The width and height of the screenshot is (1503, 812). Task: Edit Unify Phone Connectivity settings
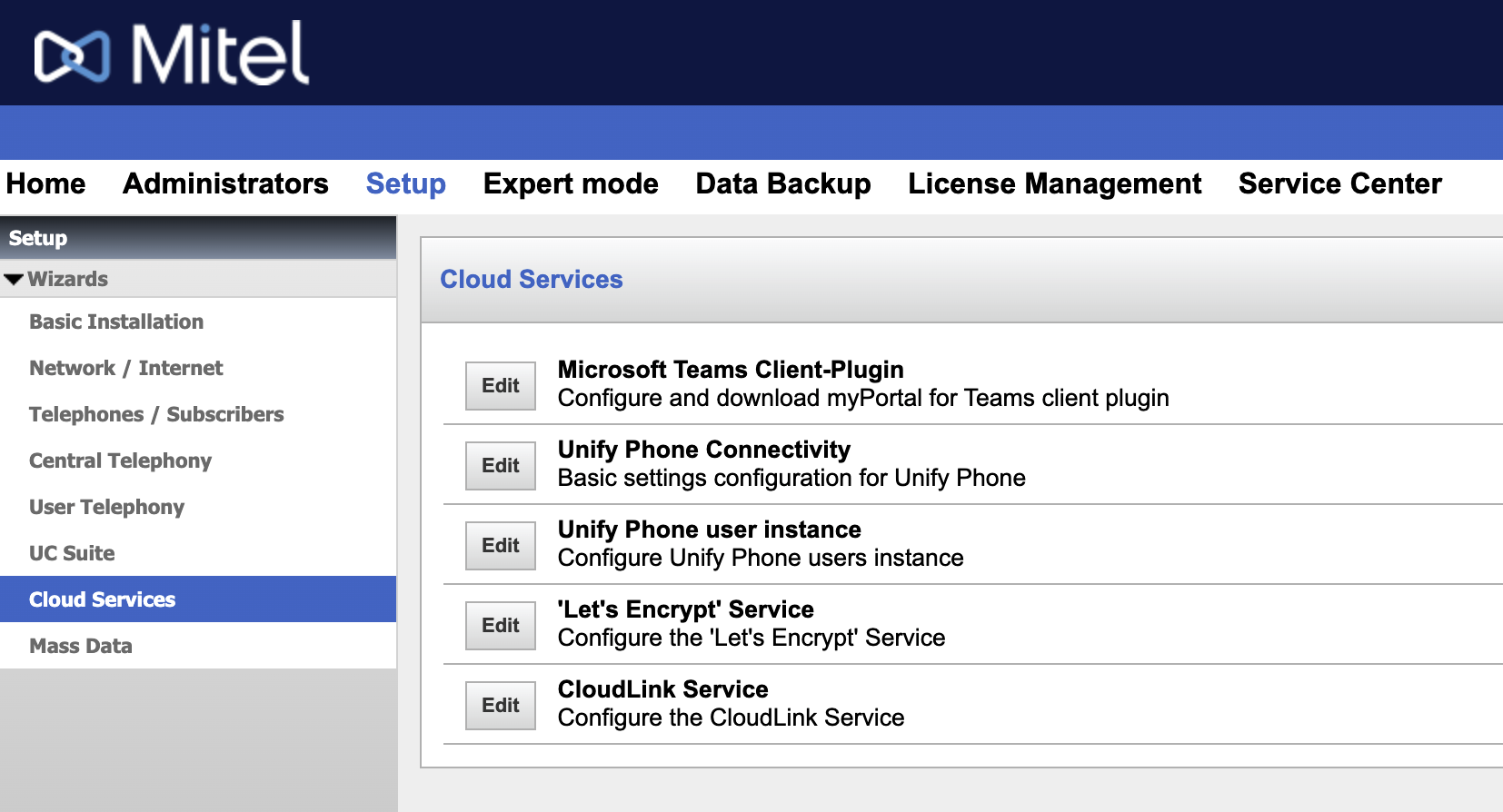click(x=501, y=465)
